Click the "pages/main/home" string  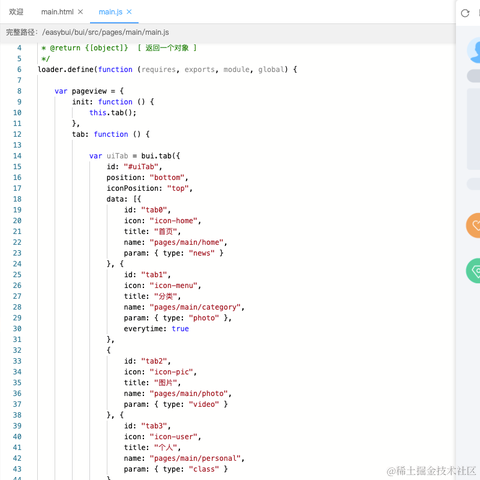[187, 242]
